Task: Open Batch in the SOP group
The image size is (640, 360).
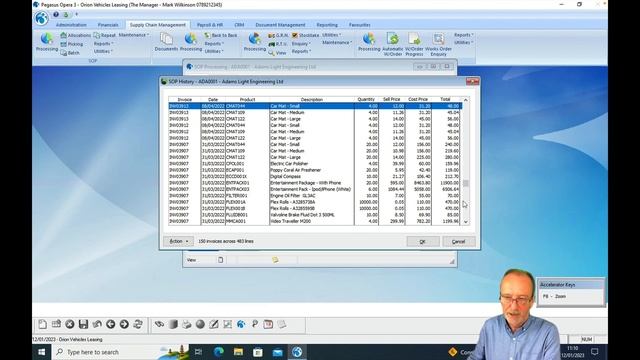Action: coord(70,53)
